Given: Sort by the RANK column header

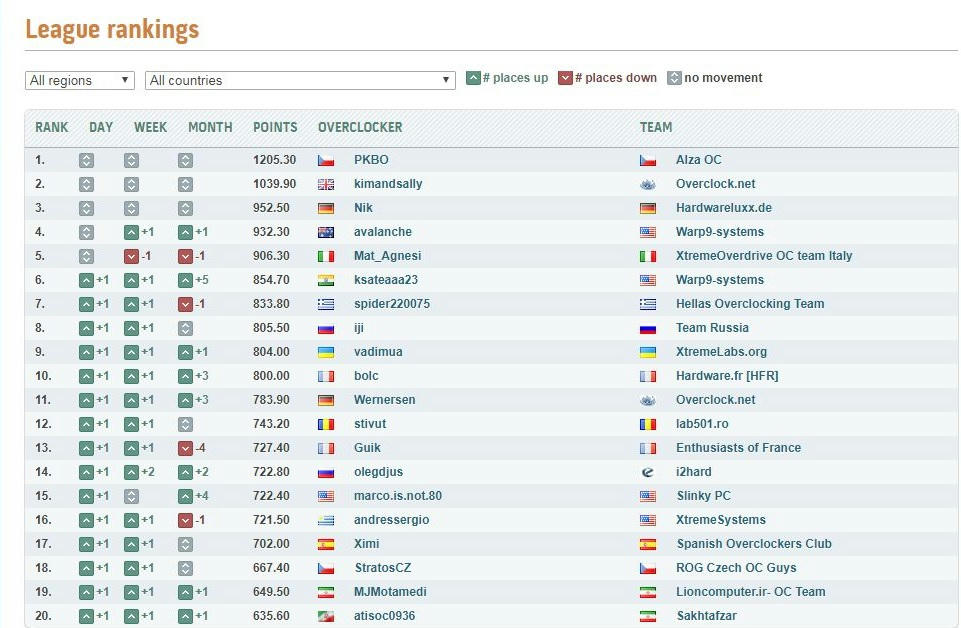Looking at the screenshot, I should (x=51, y=127).
